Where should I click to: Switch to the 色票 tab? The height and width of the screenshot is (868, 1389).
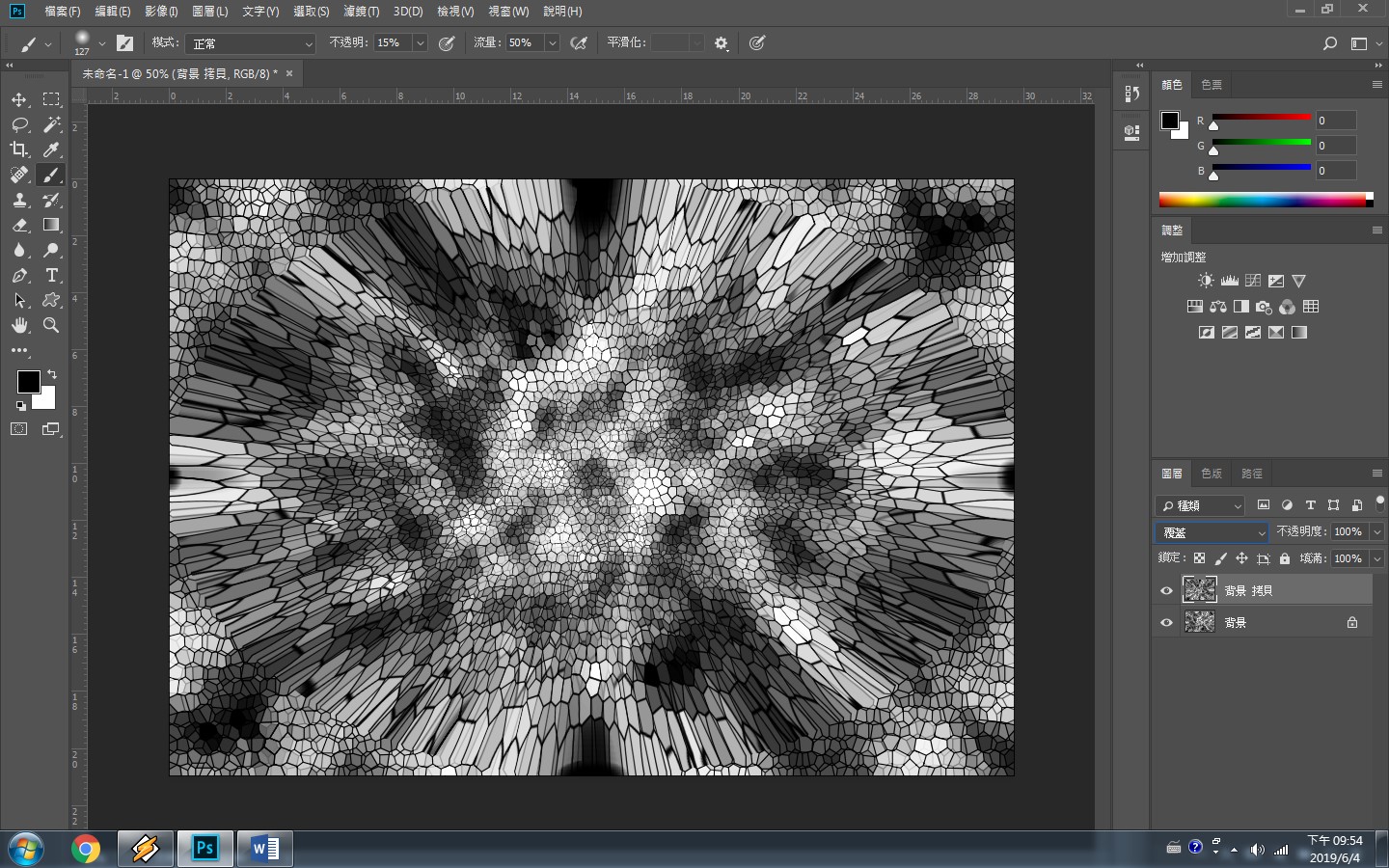[1212, 85]
